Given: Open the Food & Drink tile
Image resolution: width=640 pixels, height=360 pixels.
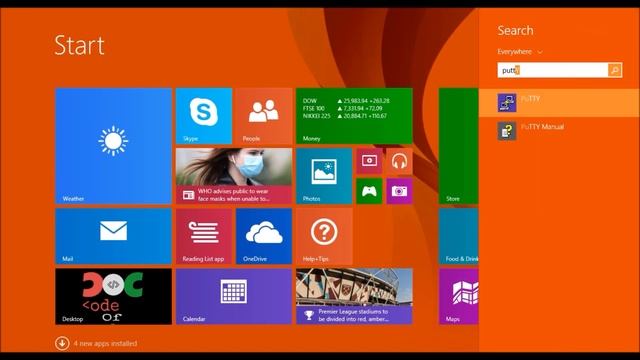Looking at the screenshot, I should pos(459,236).
